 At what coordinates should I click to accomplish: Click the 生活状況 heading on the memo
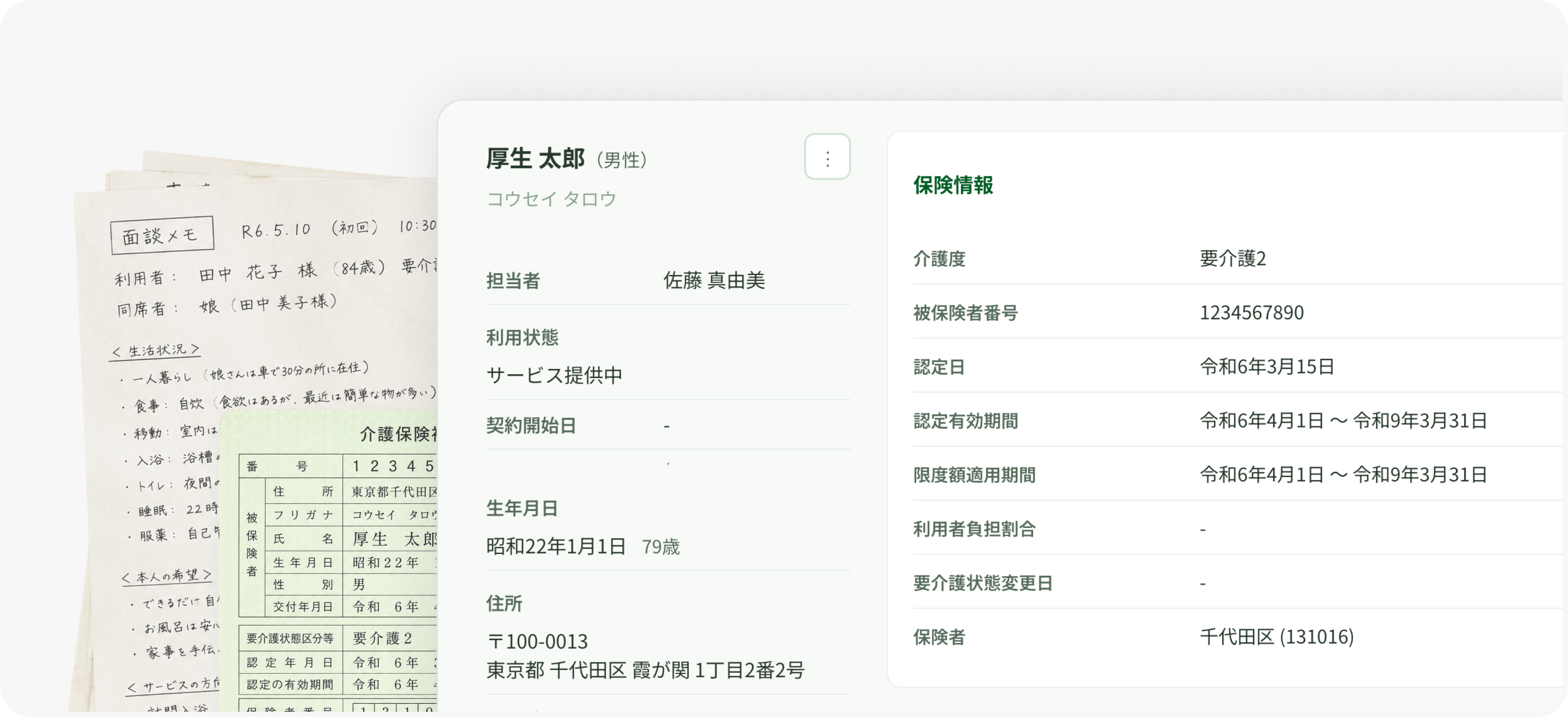[x=156, y=351]
